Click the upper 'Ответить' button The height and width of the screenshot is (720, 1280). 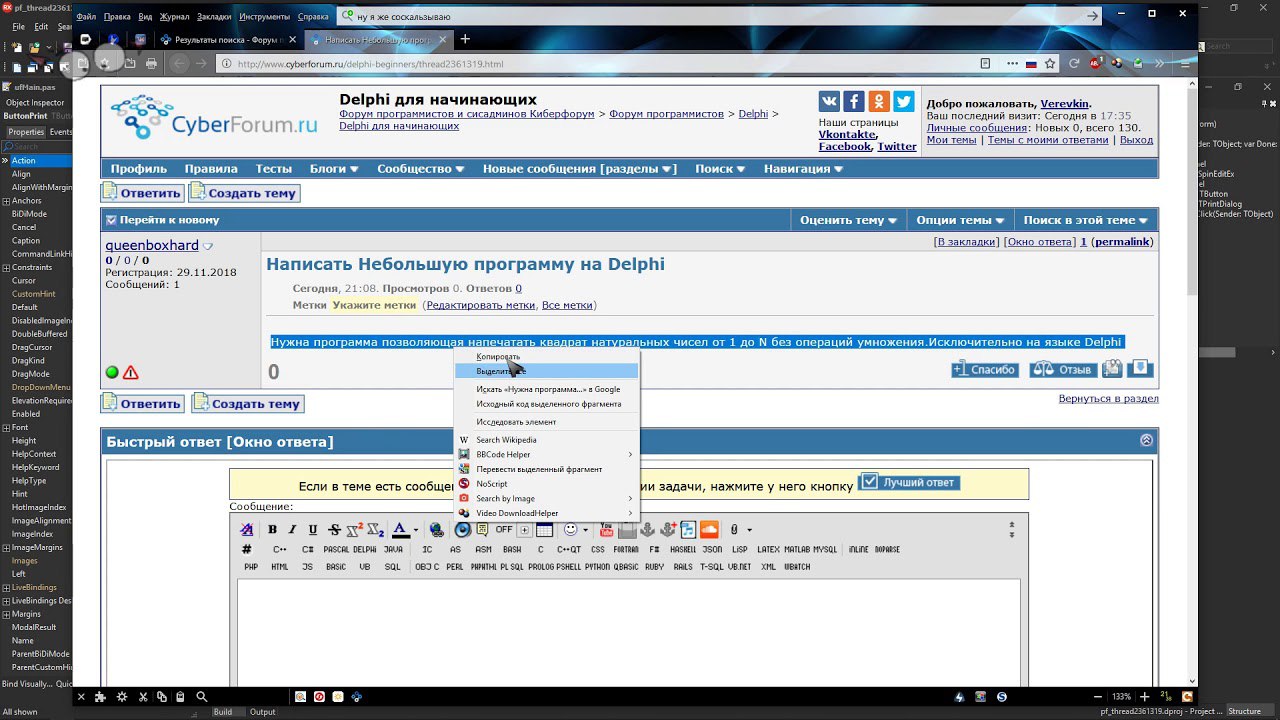click(x=142, y=193)
